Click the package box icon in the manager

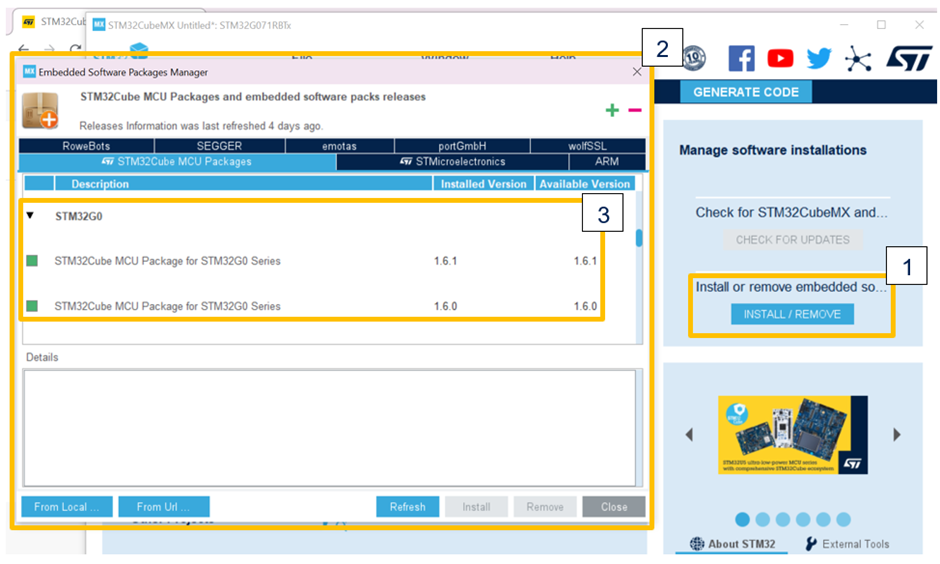(x=40, y=110)
